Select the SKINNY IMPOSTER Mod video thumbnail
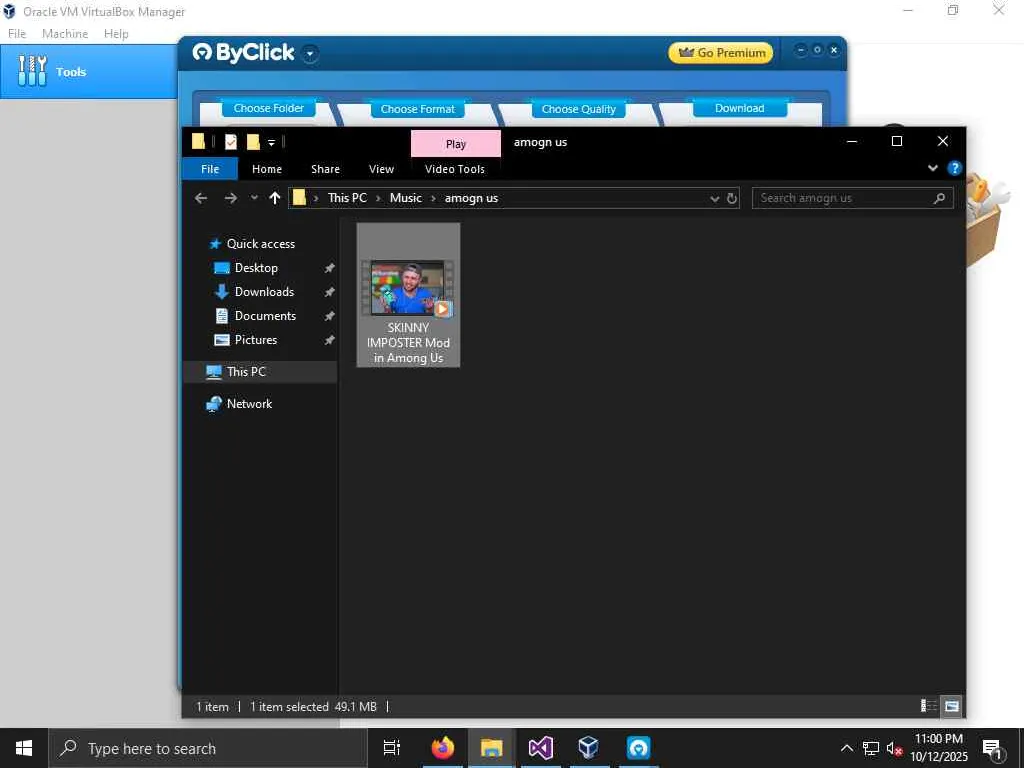 [408, 288]
